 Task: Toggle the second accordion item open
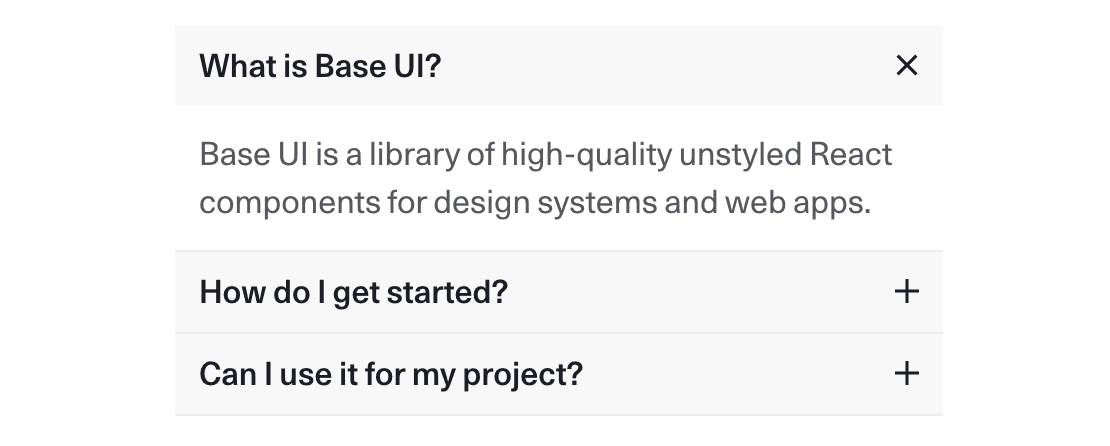click(x=559, y=292)
